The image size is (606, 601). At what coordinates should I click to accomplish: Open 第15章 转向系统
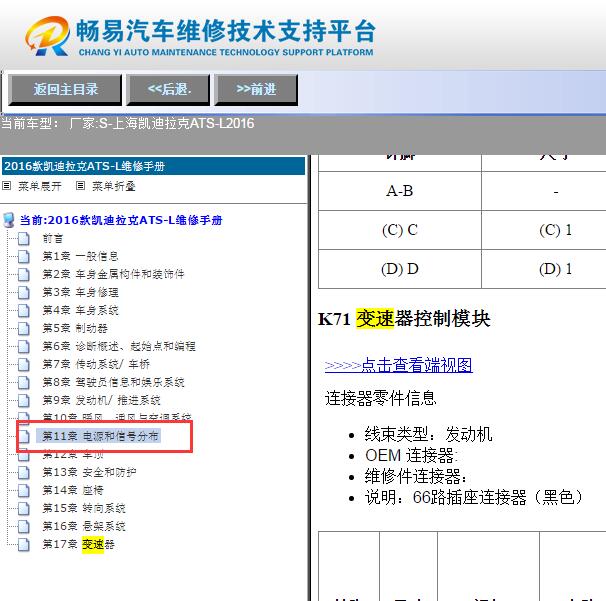pyautogui.click(x=84, y=508)
